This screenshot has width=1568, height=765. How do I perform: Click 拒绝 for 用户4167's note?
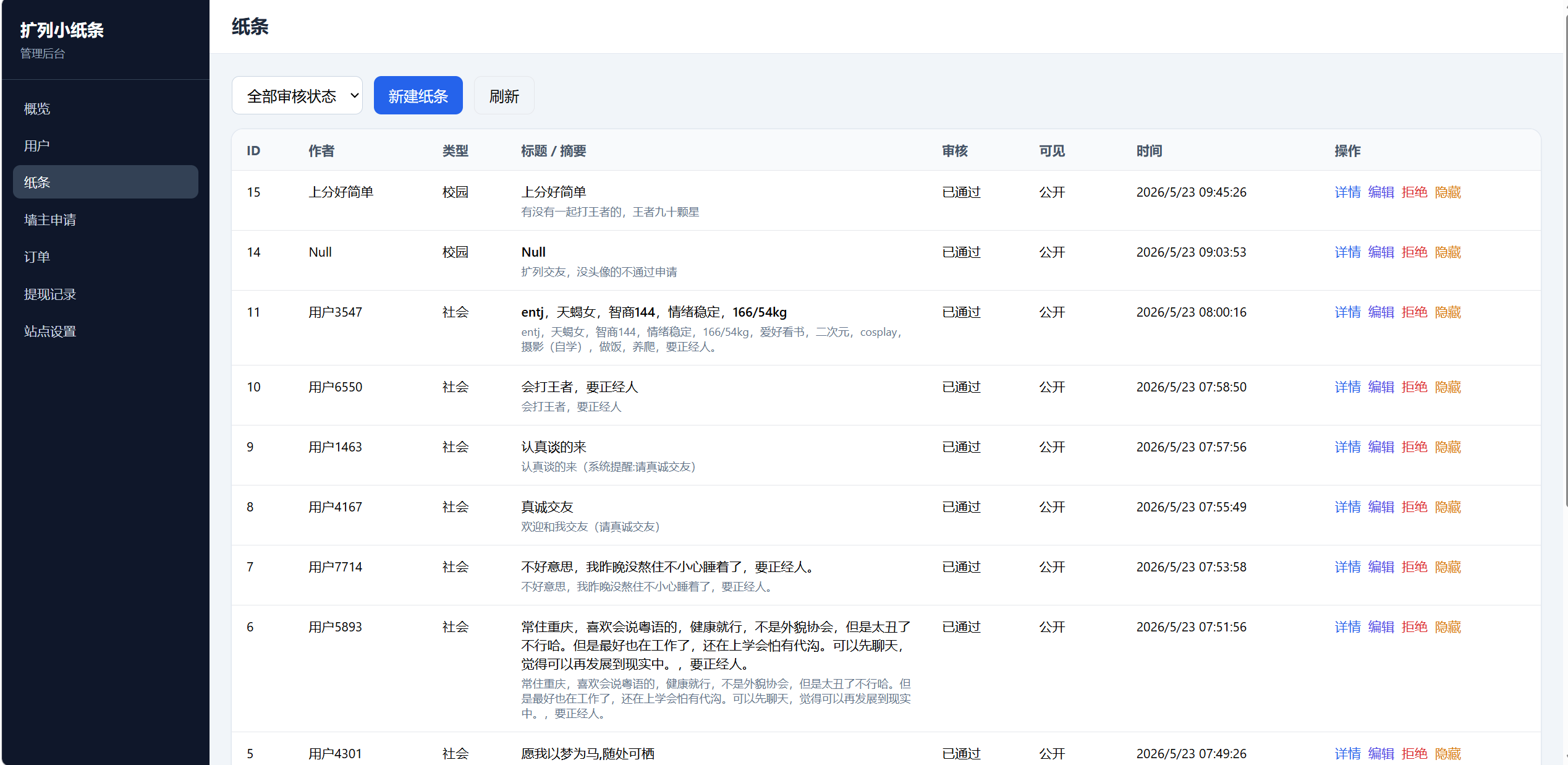(x=1414, y=507)
